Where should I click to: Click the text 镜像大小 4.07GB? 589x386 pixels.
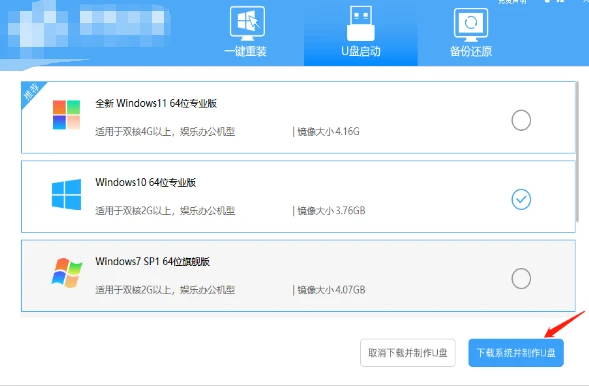[331, 290]
